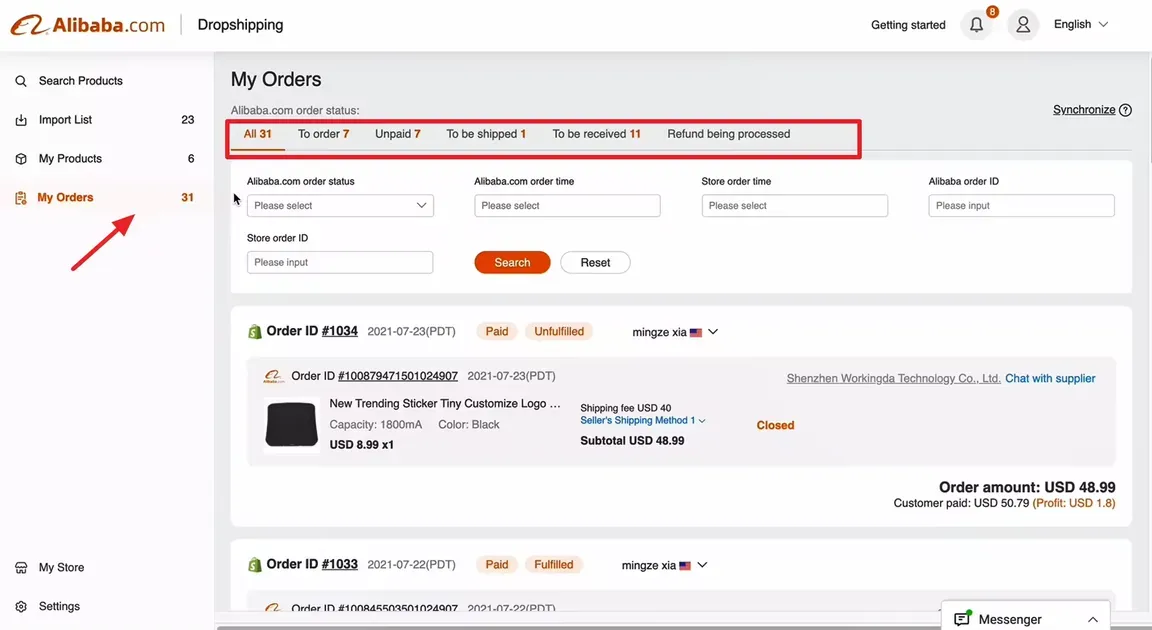Click the Search Products magnifier icon
This screenshot has width=1152, height=630.
(21, 81)
